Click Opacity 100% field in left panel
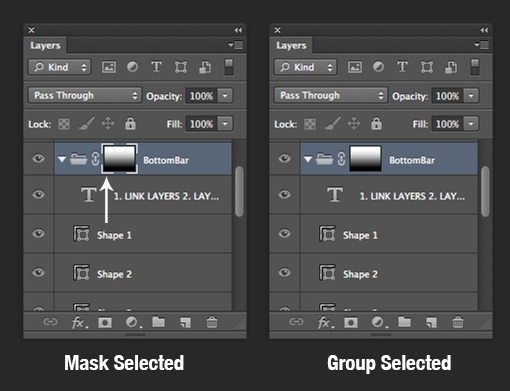 (201, 96)
